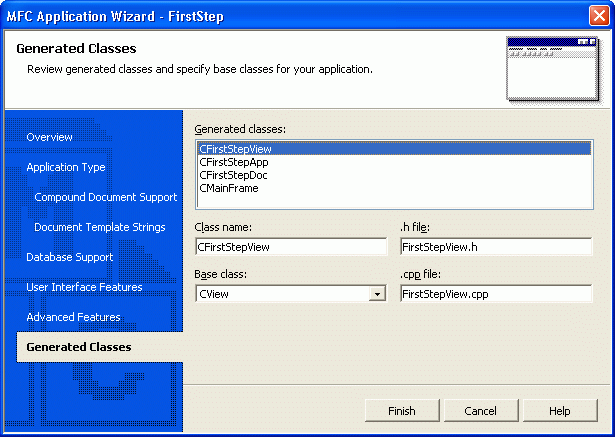Expand the Base class dropdown arrow
Viewport: 615px width, 437px height.
[377, 294]
